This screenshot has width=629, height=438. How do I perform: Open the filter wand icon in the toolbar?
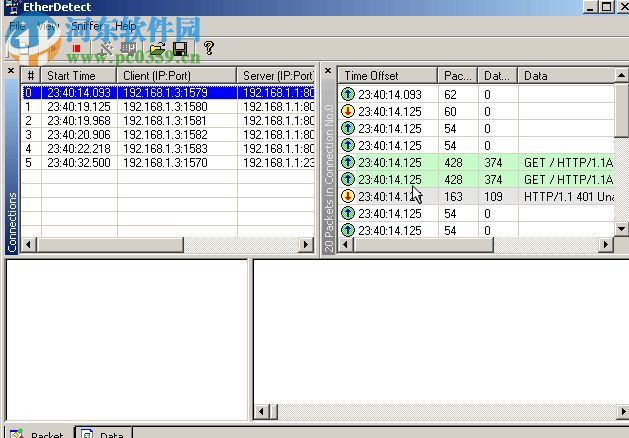(x=106, y=49)
